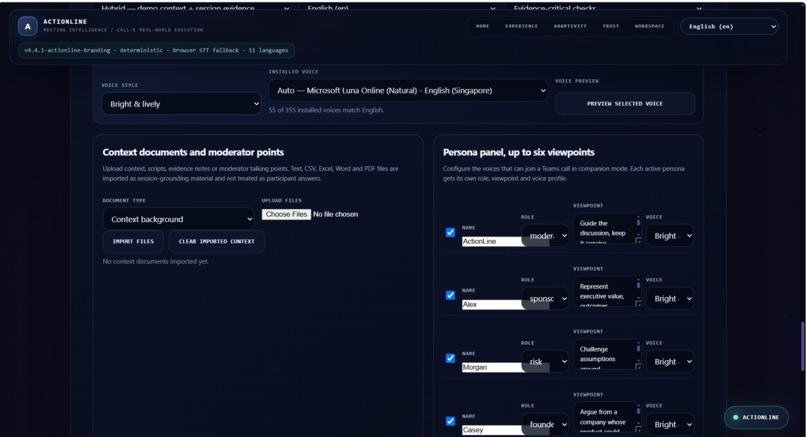806x437 pixels.
Task: Open the Workspace nav item
Action: click(649, 26)
